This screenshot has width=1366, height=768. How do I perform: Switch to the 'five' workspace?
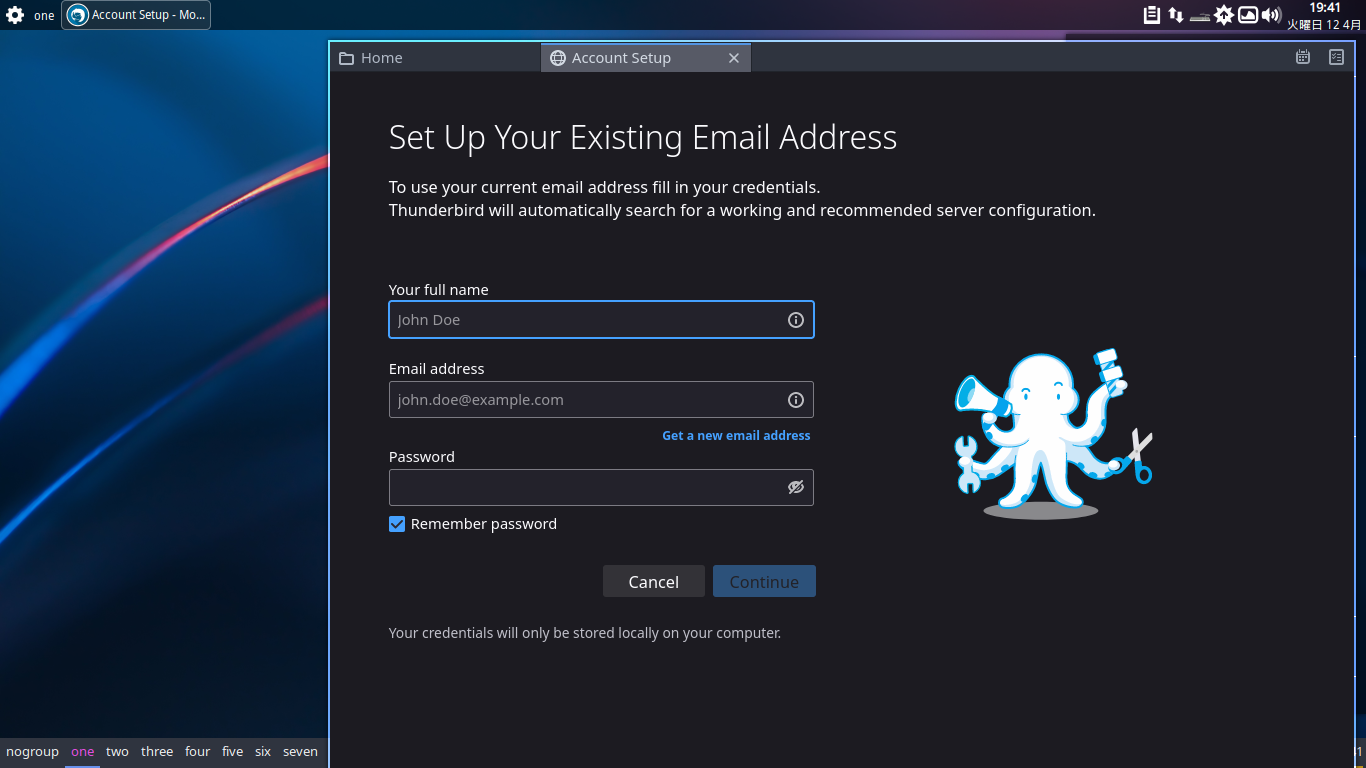(233, 752)
